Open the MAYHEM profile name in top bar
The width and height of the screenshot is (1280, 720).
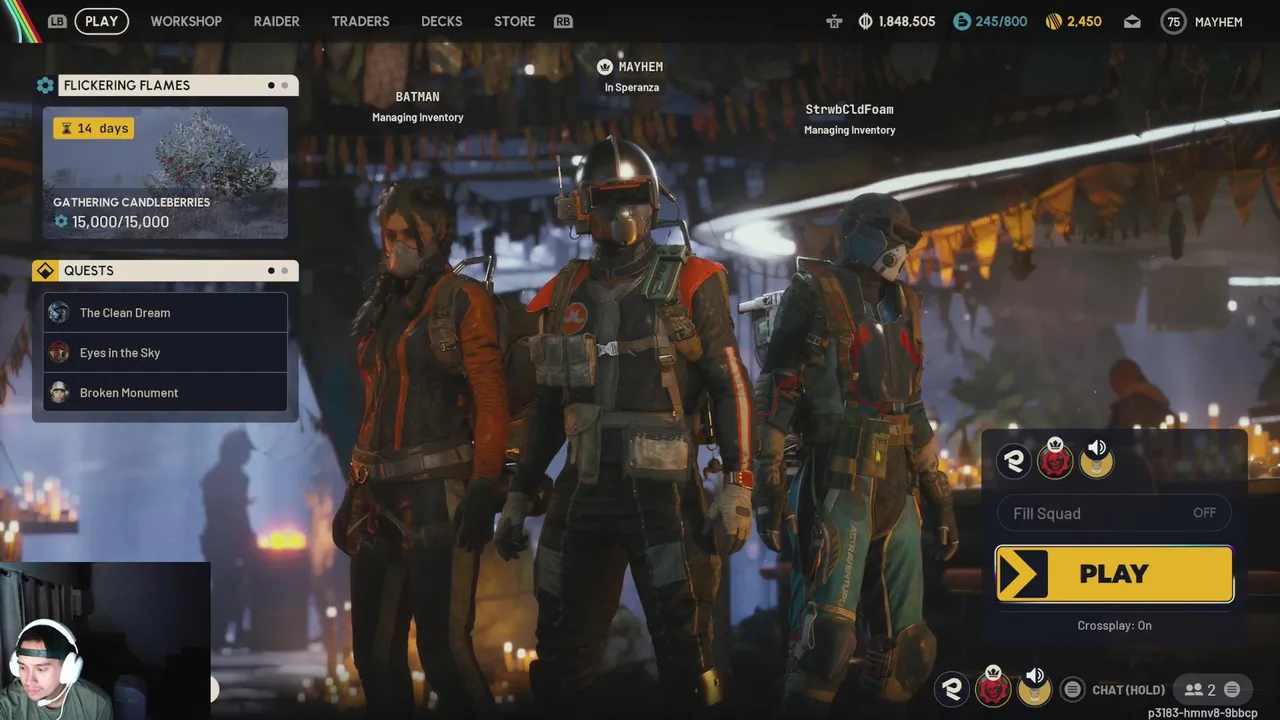pyautogui.click(x=1218, y=21)
